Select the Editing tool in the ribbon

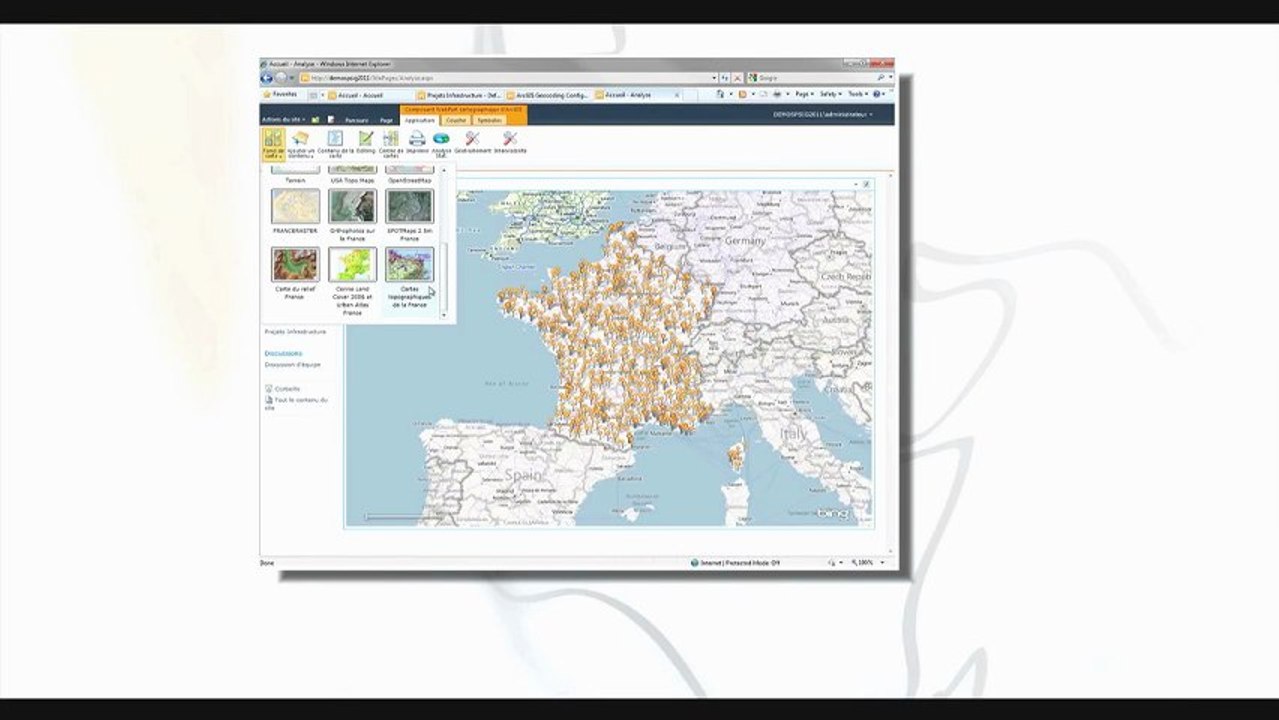(x=366, y=142)
